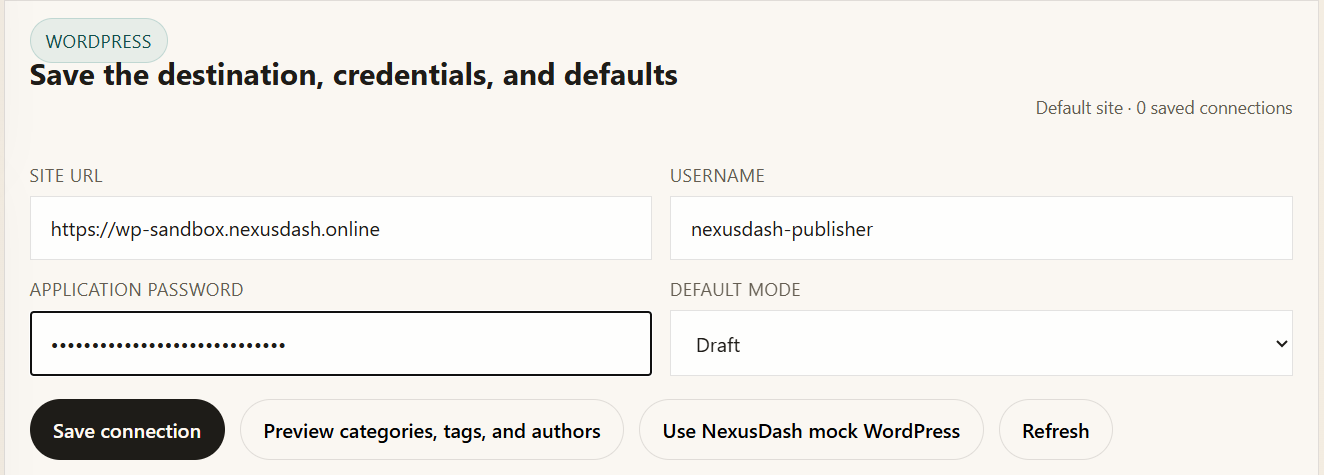Image resolution: width=1324 pixels, height=475 pixels.
Task: Focus the Site URL input field
Action: [x=341, y=228]
